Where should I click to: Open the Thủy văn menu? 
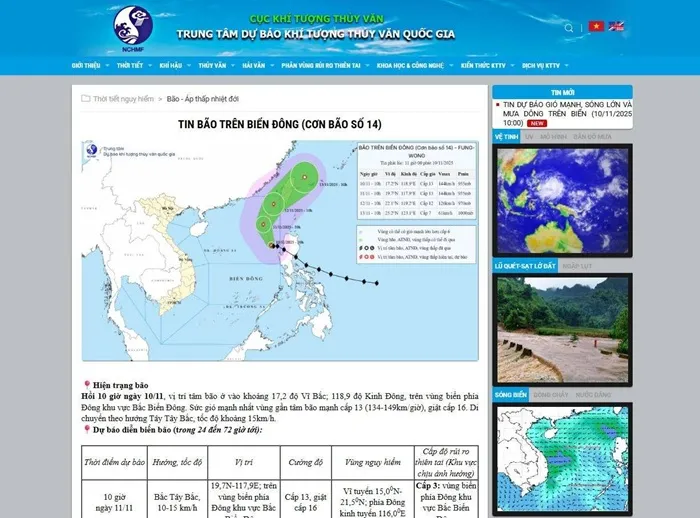pyautogui.click(x=212, y=65)
